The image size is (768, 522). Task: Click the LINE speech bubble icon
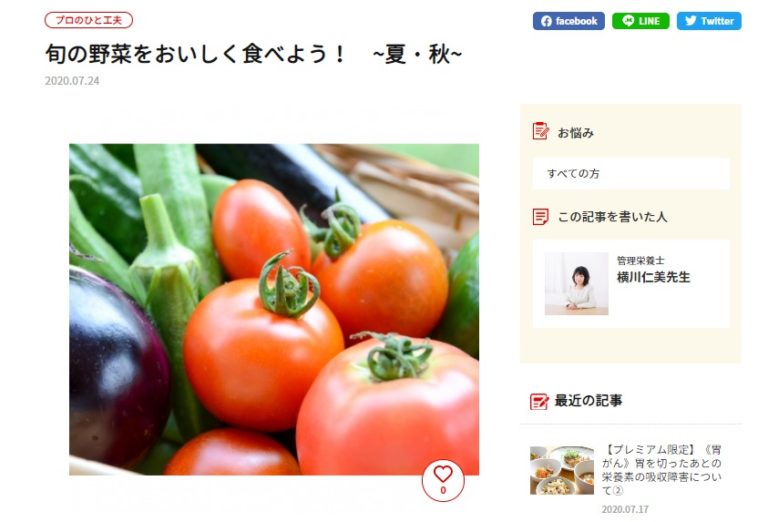(x=628, y=21)
